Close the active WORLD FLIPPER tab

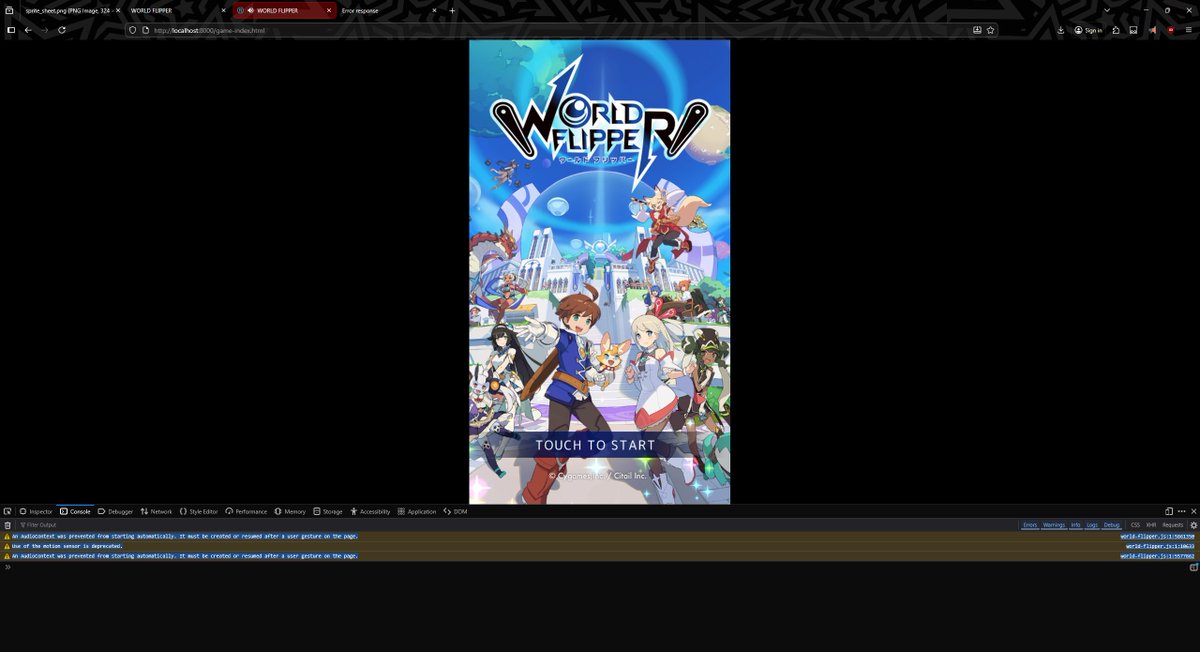point(329,10)
